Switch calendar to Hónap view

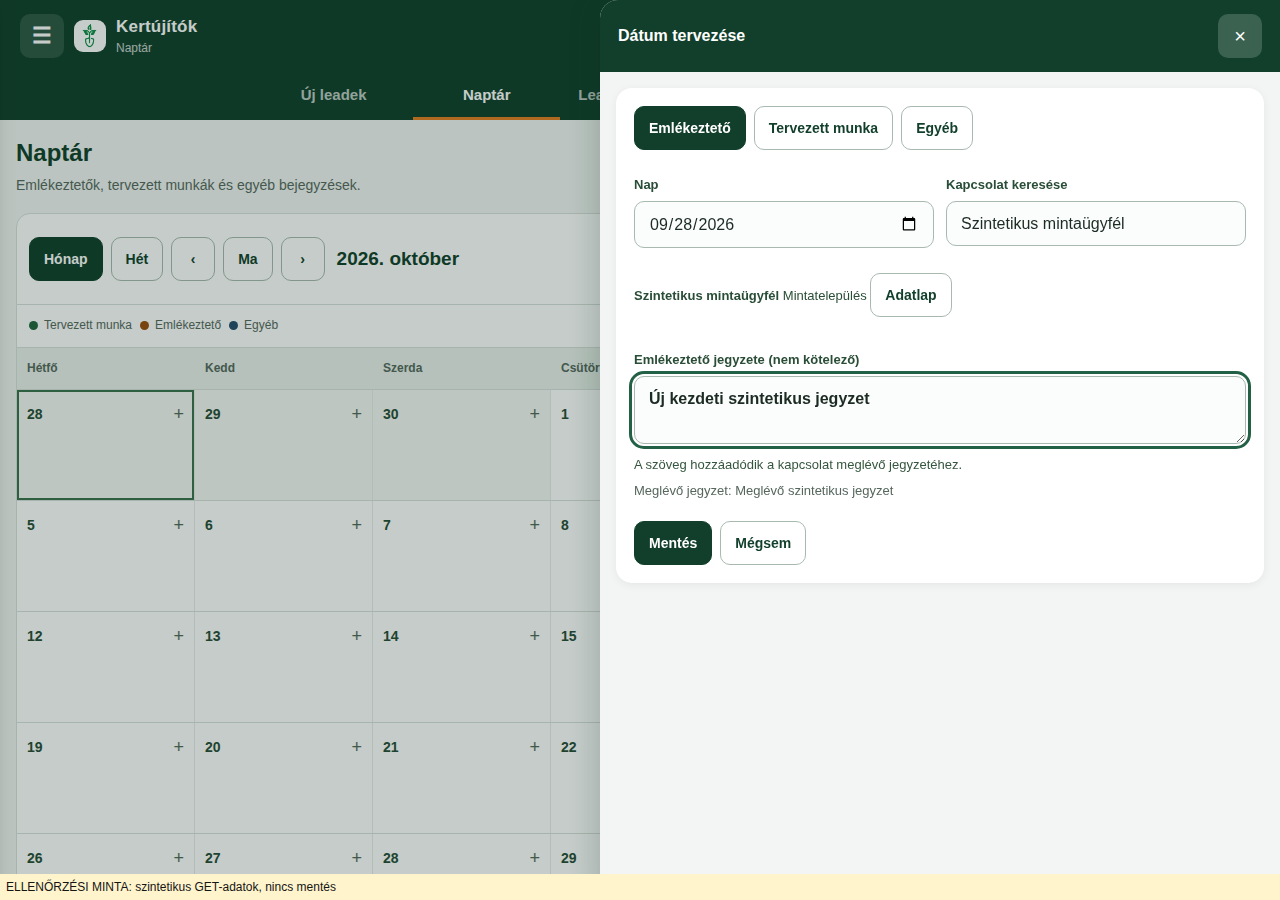click(x=66, y=259)
